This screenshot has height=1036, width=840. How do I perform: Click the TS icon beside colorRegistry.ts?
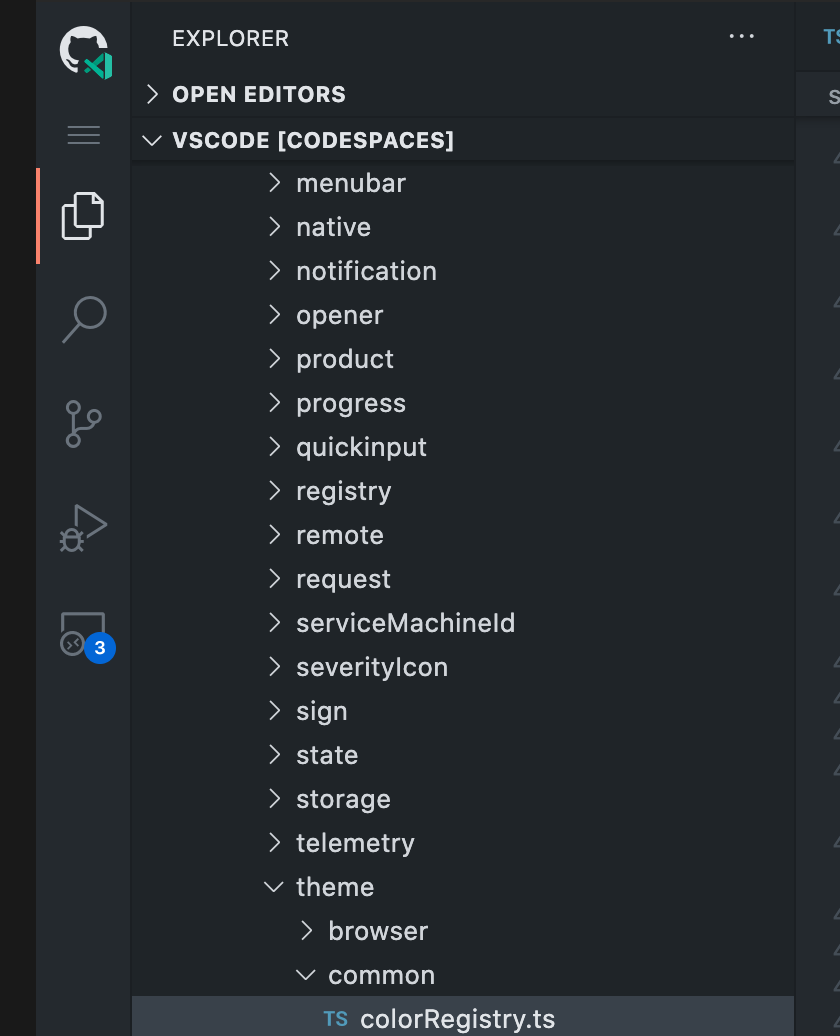pyautogui.click(x=336, y=1017)
